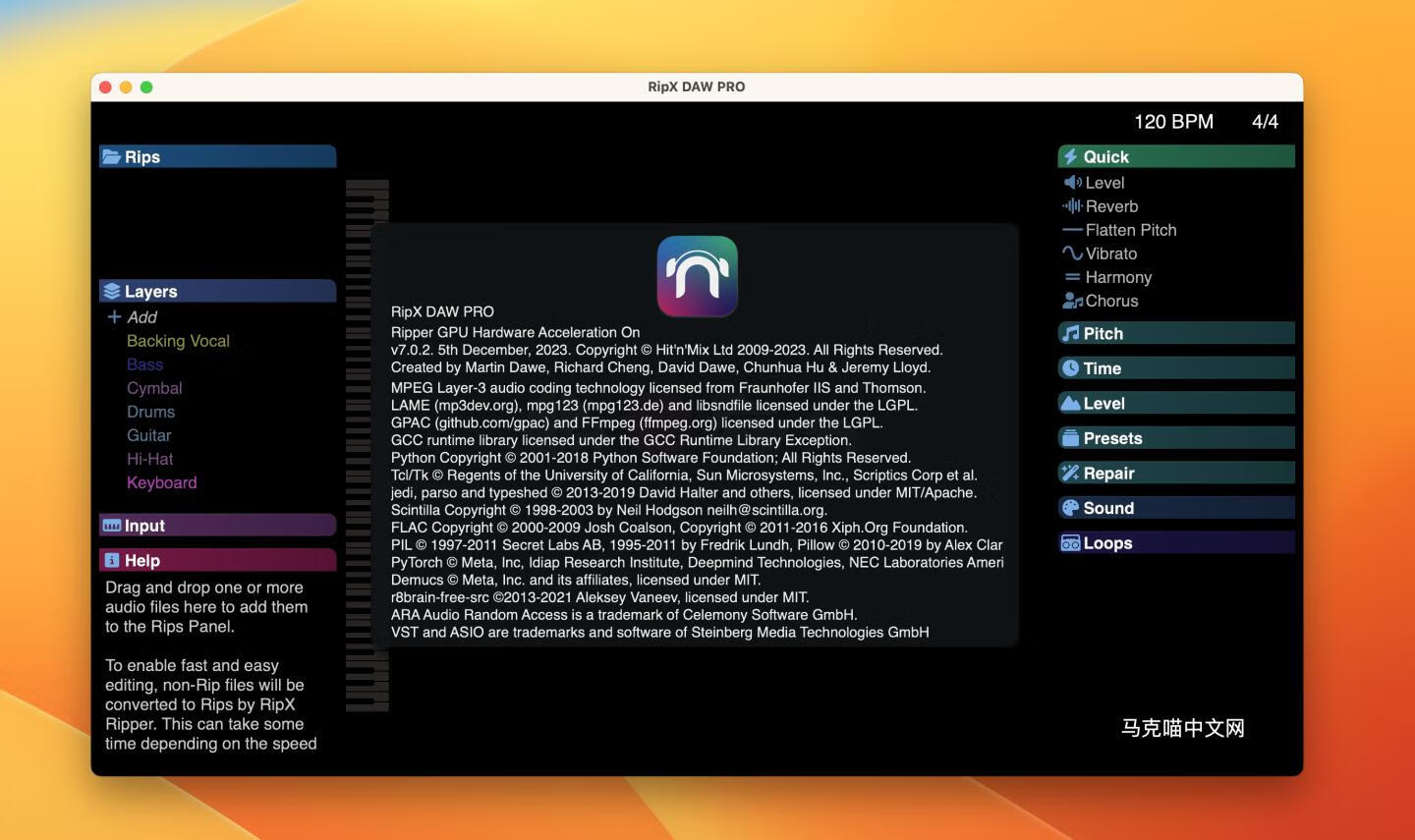Click the Repair wand icon

1070,473
